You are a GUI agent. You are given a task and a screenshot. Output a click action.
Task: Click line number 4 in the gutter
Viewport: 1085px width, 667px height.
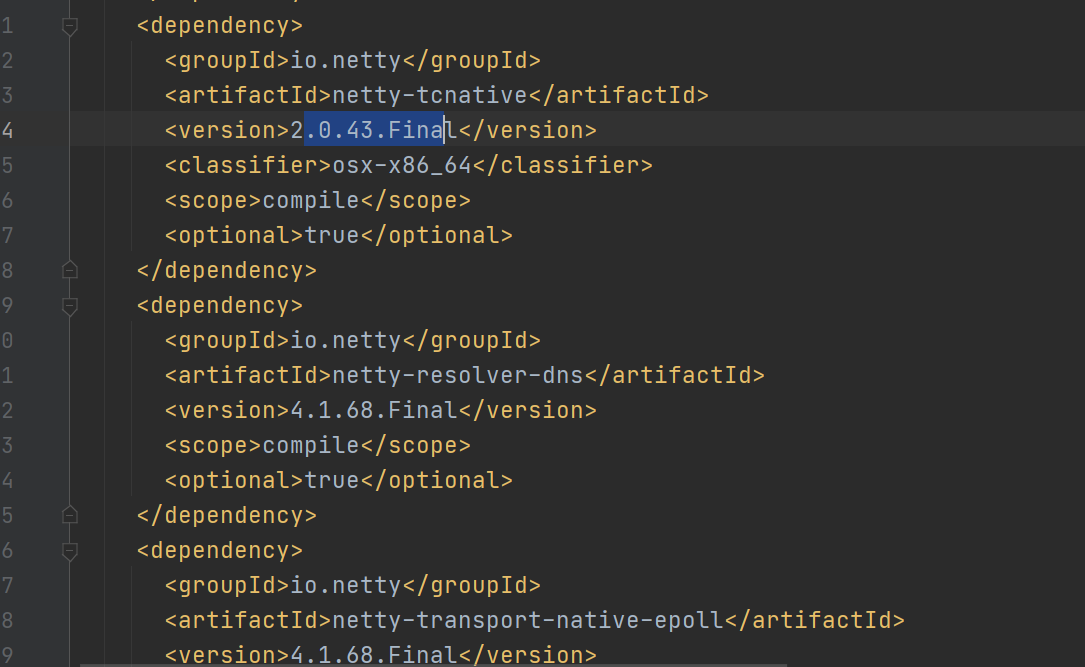7,129
